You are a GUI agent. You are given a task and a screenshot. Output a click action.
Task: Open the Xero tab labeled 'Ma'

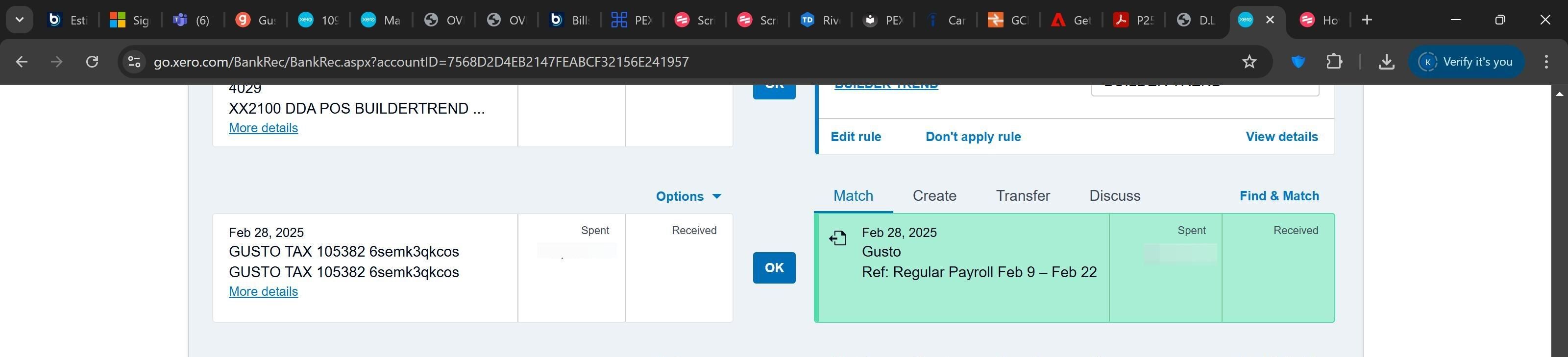(380, 20)
